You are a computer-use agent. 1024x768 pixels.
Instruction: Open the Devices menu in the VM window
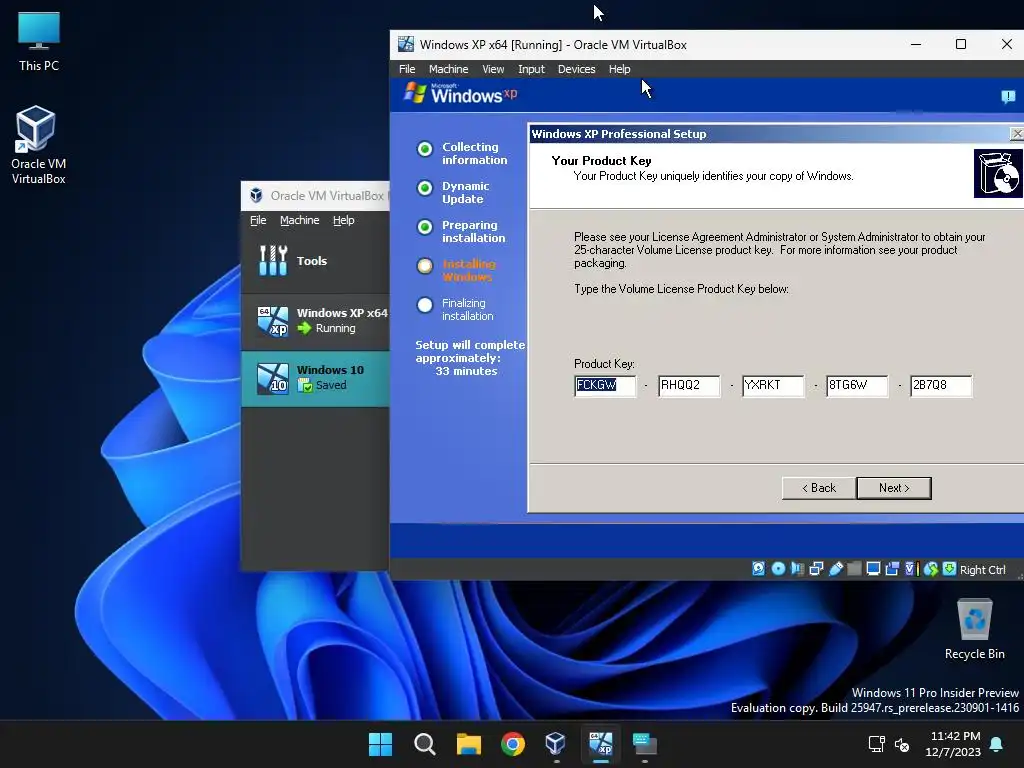click(576, 69)
